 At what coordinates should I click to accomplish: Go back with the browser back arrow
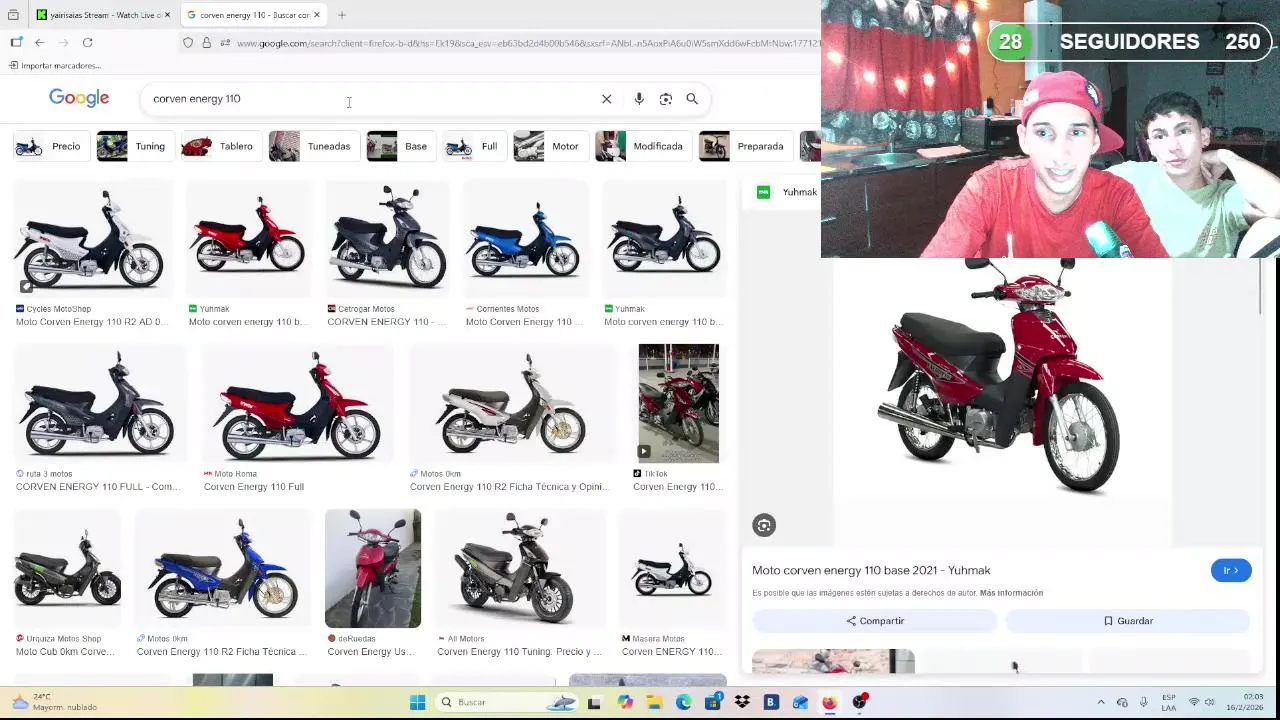(40, 42)
